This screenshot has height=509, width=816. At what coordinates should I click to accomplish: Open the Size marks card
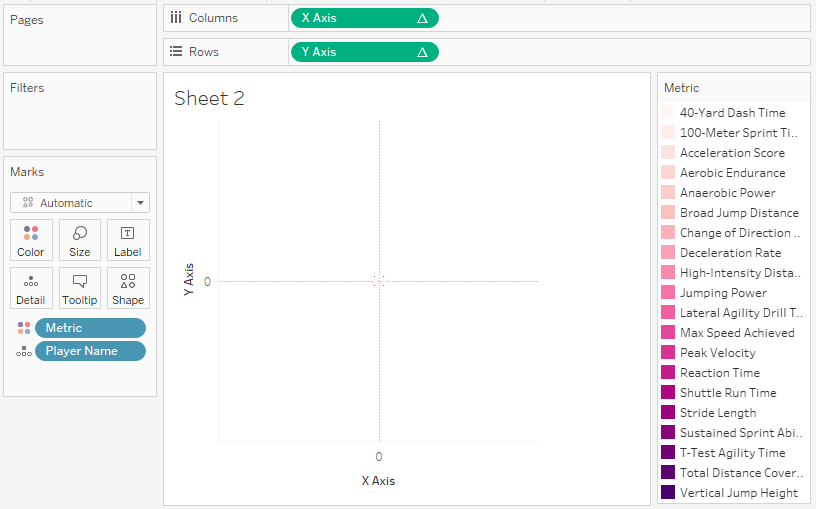pyautogui.click(x=80, y=240)
